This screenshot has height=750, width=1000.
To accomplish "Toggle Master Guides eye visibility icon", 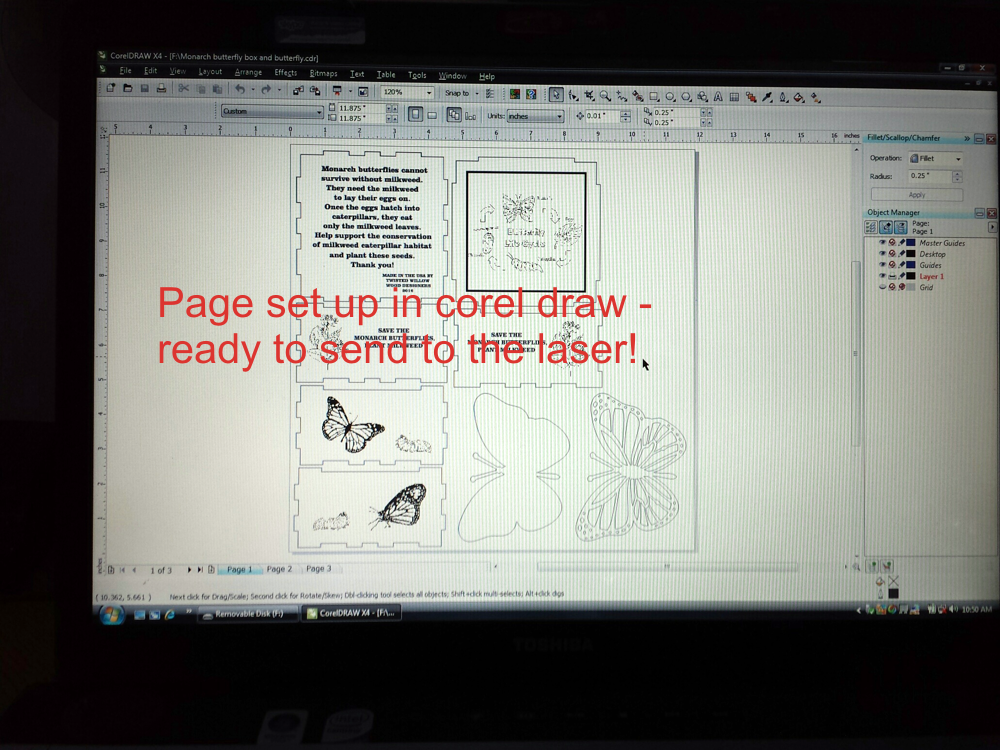I will tap(883, 242).
